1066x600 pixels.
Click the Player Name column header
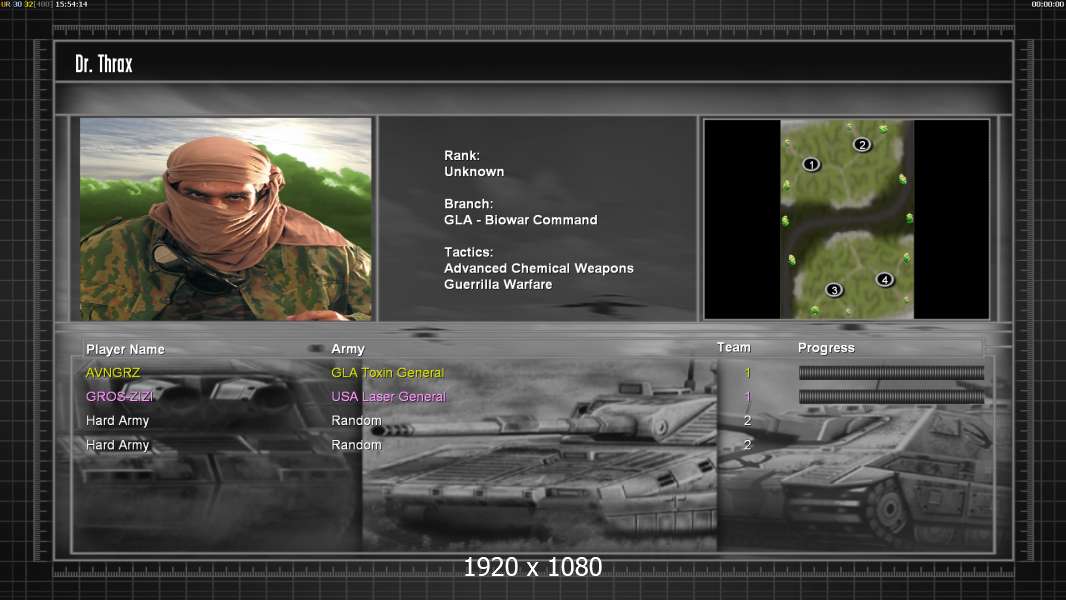(125, 349)
